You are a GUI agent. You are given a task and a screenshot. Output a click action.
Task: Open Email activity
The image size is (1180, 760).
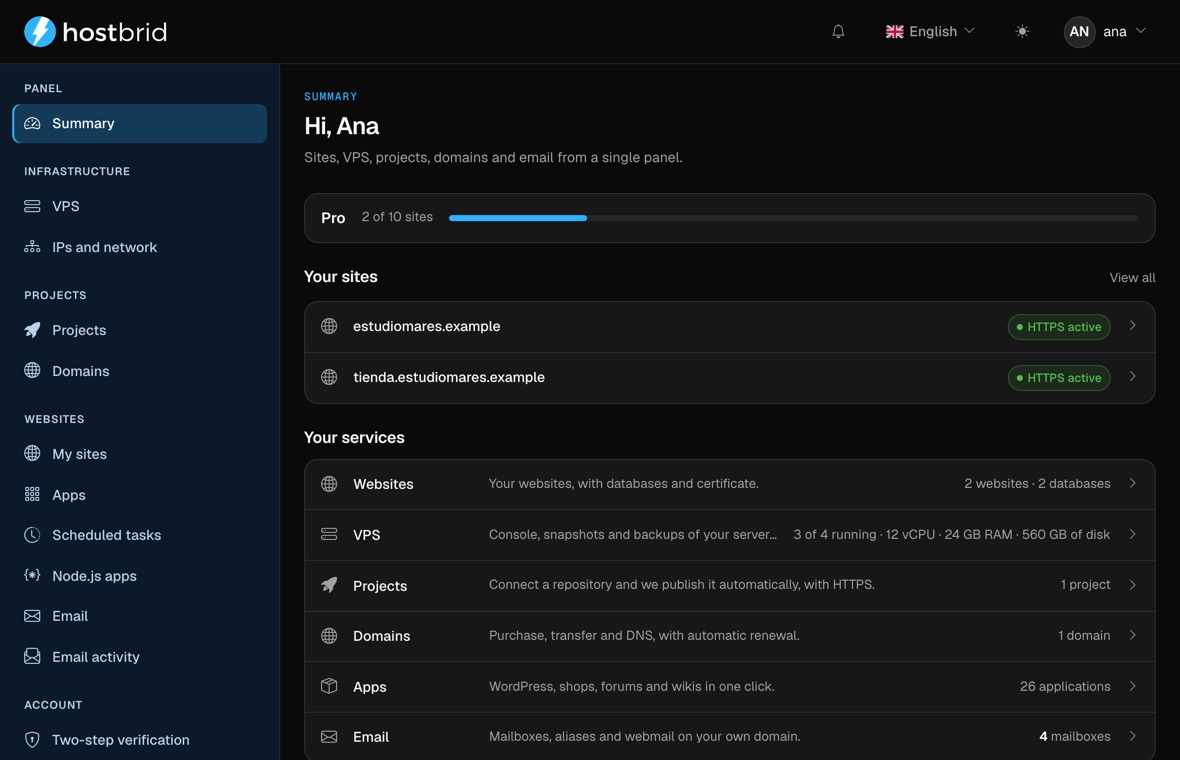coord(140,656)
